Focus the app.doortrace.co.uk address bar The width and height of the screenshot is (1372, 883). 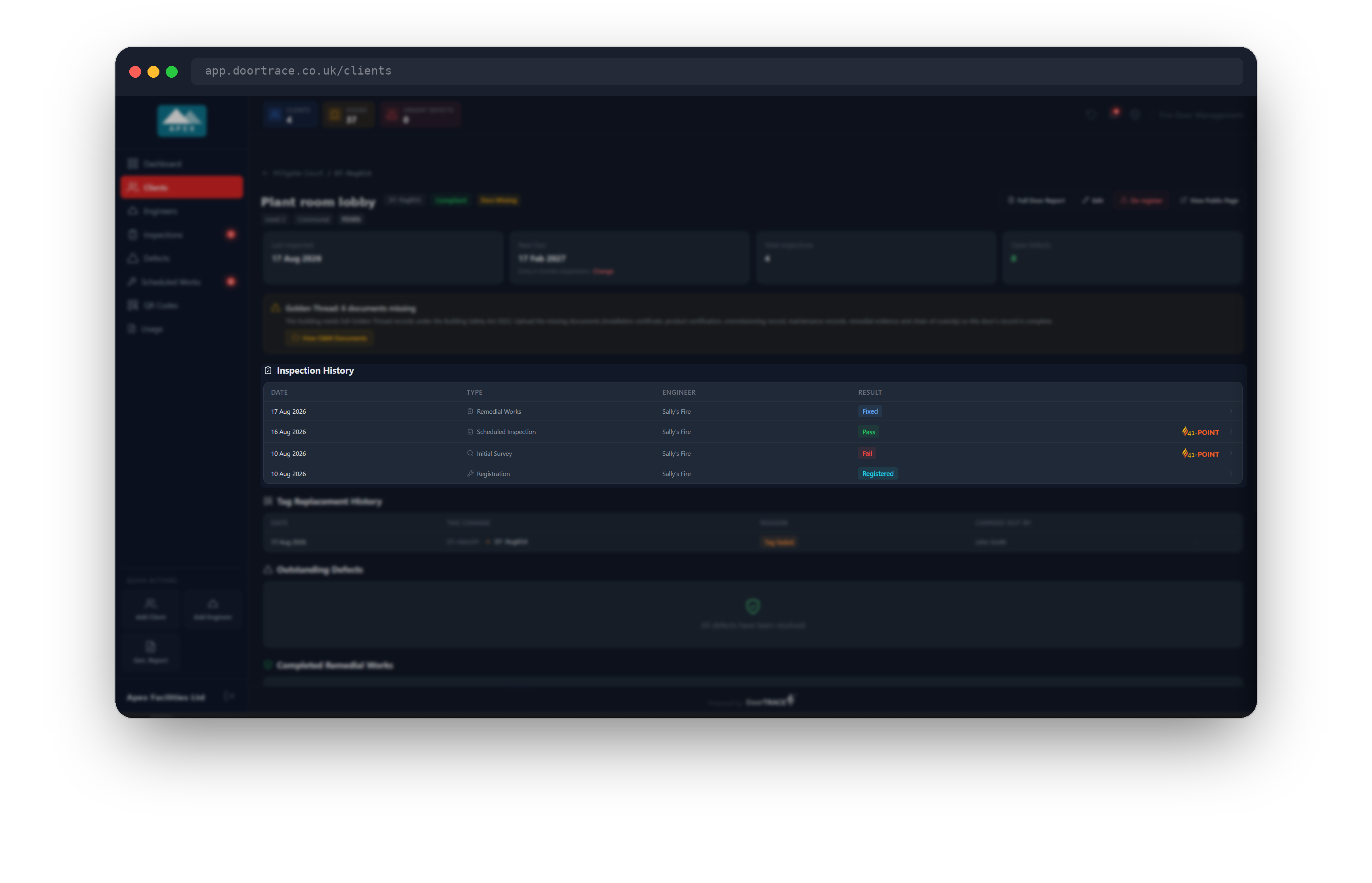[717, 71]
